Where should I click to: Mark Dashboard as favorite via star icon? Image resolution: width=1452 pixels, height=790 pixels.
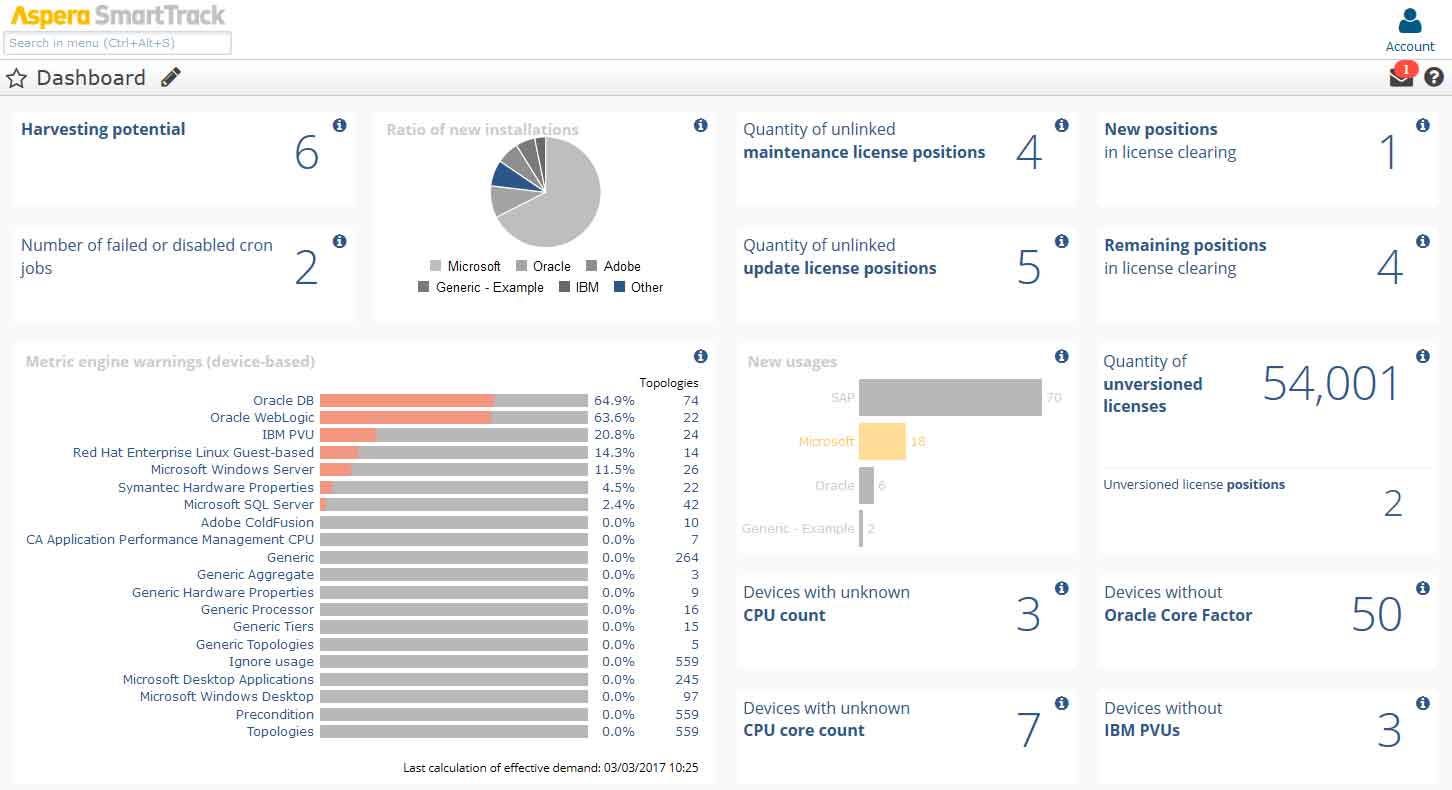pos(16,76)
